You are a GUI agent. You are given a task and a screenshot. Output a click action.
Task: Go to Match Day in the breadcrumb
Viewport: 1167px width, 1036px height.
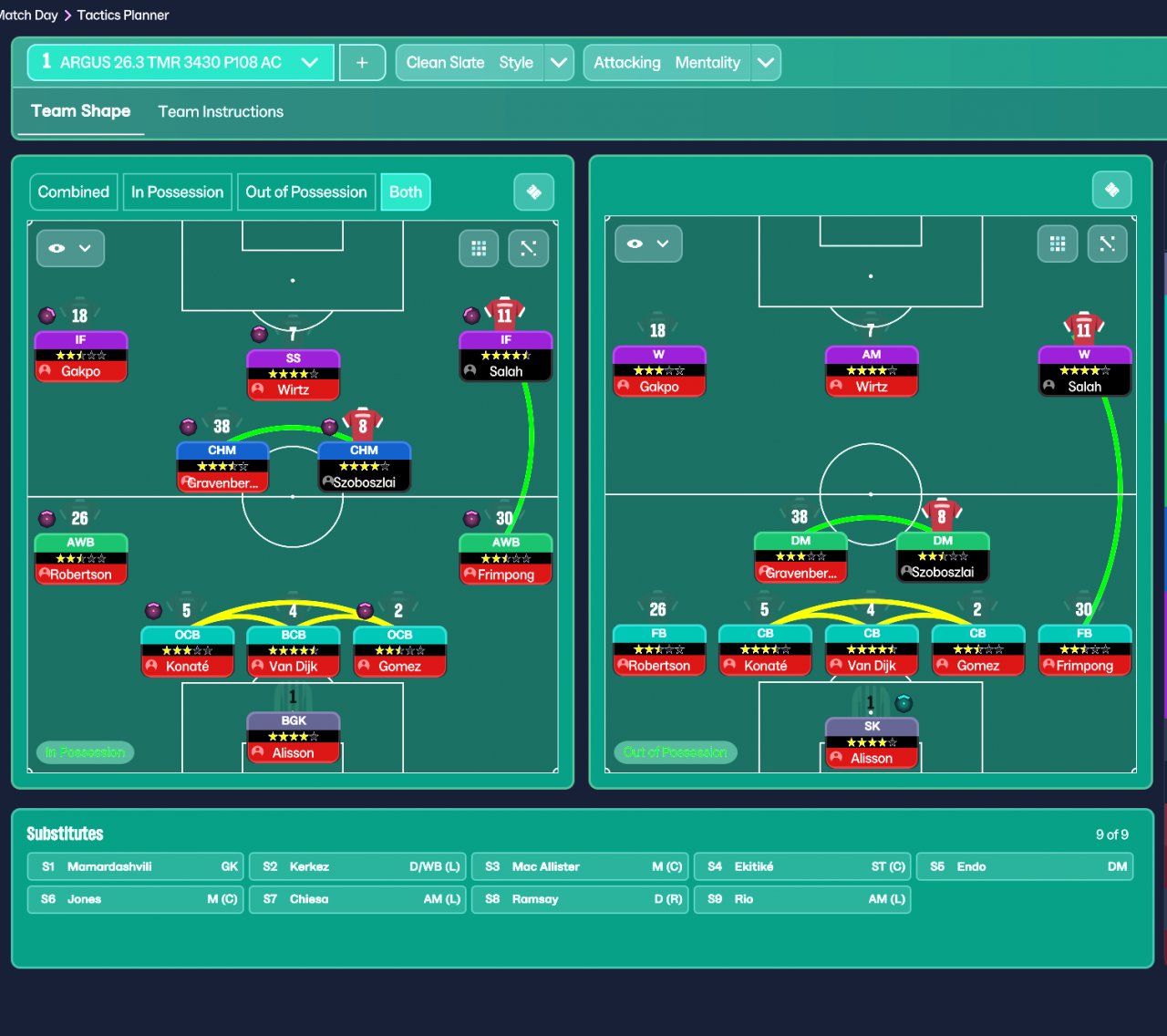(28, 16)
